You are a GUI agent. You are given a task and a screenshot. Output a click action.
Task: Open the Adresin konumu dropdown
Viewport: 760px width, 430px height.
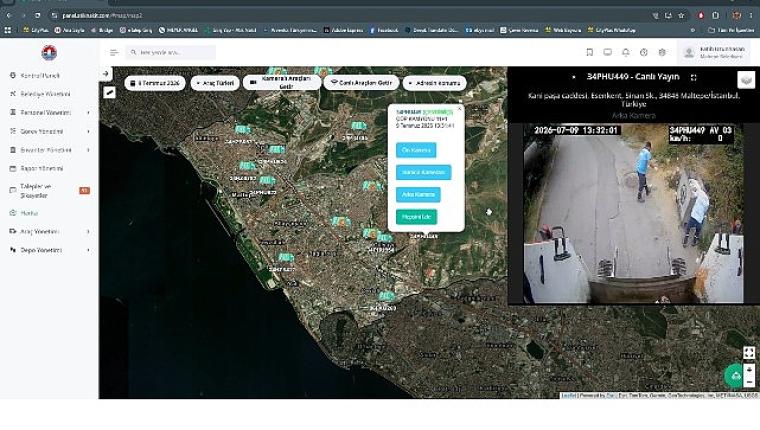pos(435,83)
